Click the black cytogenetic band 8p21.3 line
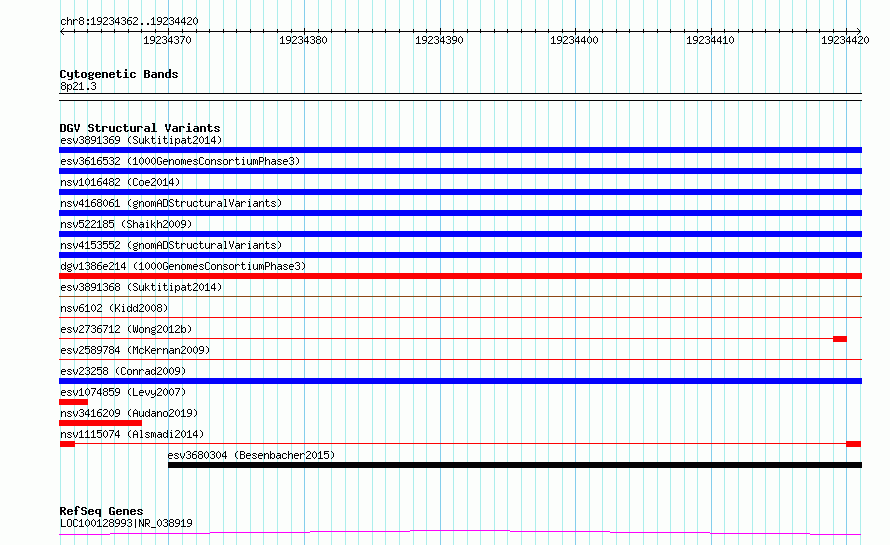The height and width of the screenshot is (545, 890). coord(460,97)
